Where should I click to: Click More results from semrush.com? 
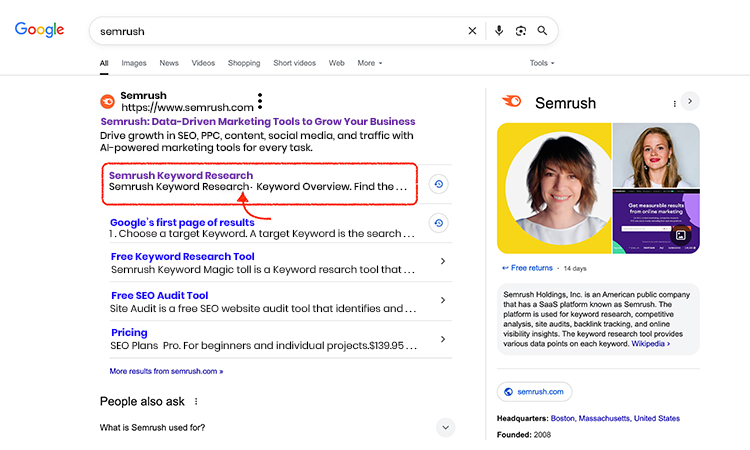click(x=166, y=371)
